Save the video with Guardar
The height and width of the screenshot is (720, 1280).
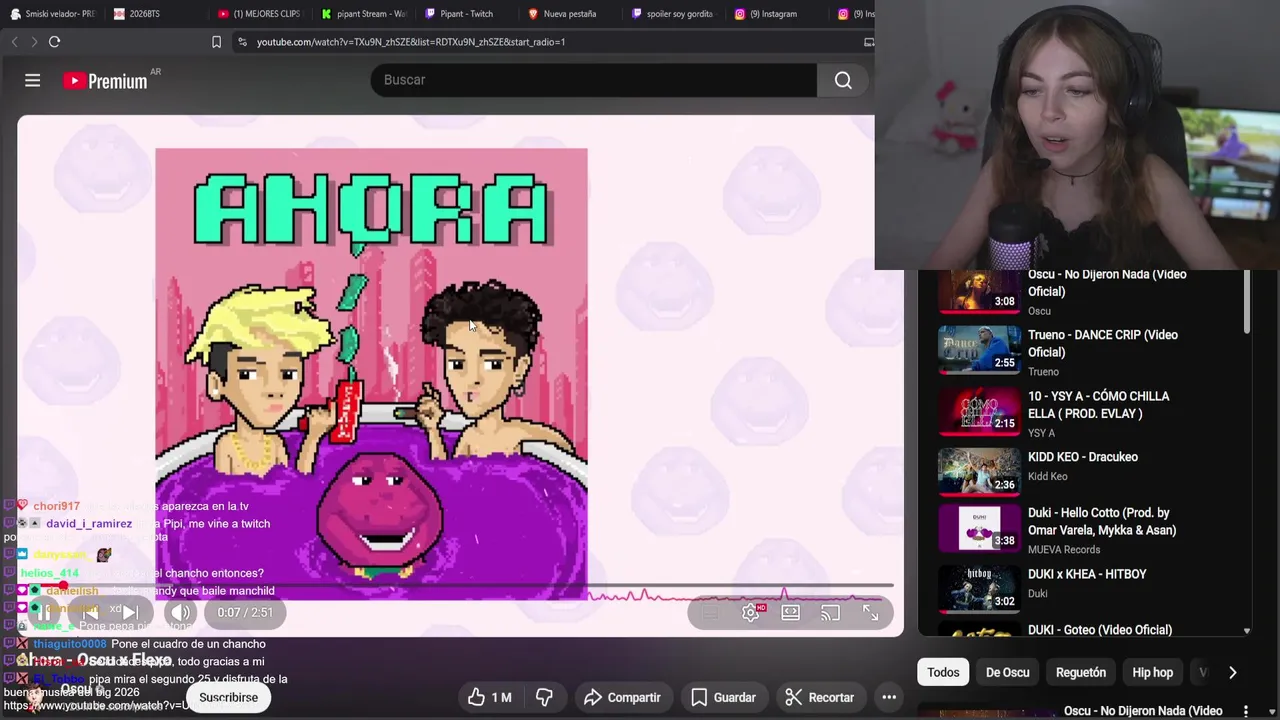[x=723, y=697]
